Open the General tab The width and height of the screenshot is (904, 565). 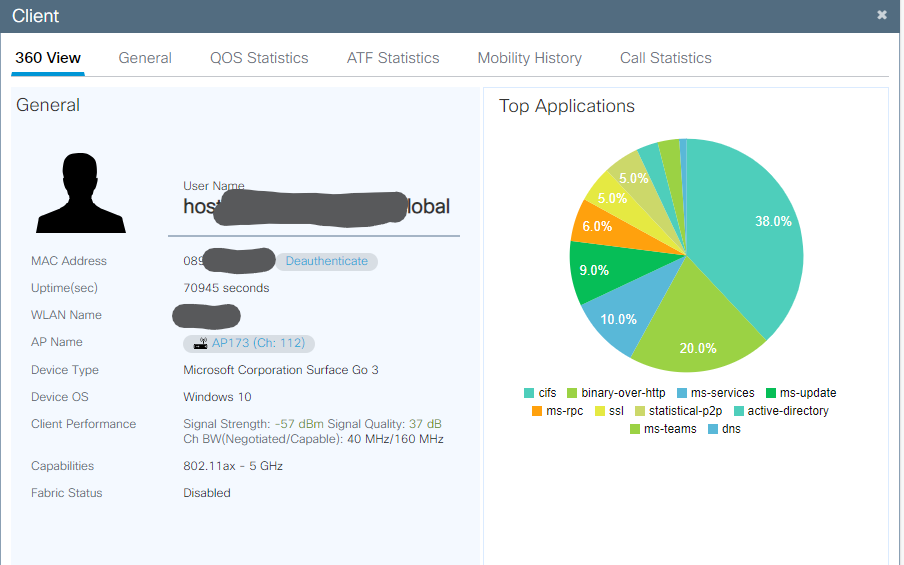click(145, 58)
